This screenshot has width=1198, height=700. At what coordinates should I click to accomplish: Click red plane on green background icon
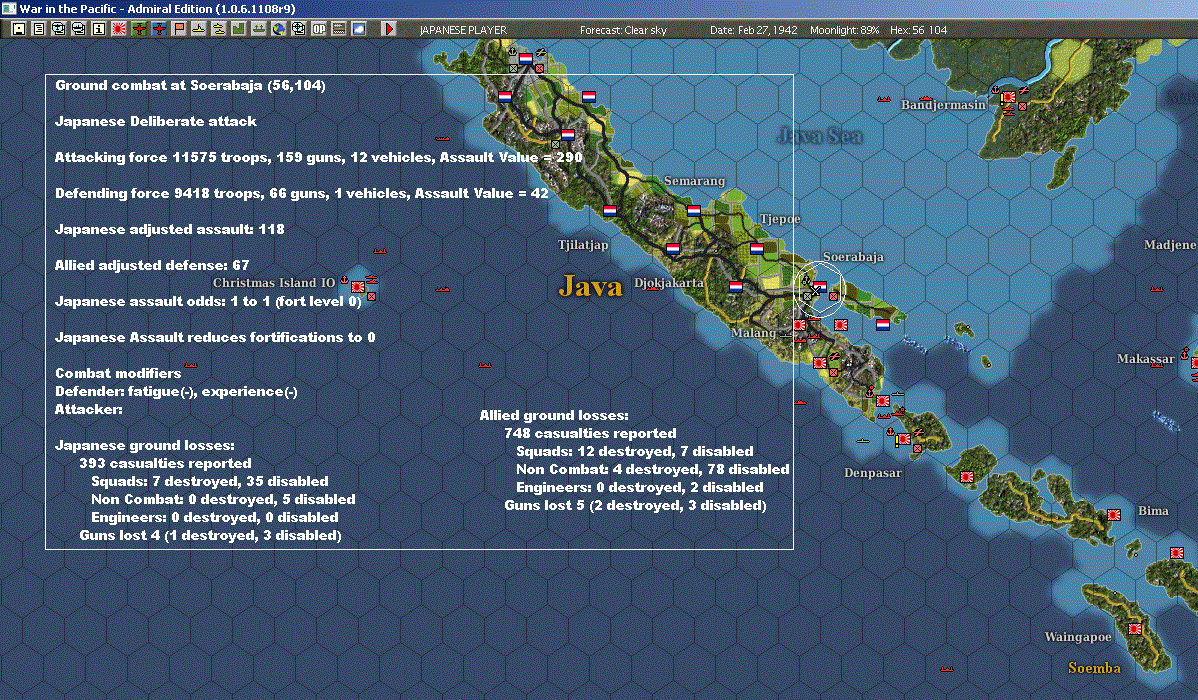(139, 29)
